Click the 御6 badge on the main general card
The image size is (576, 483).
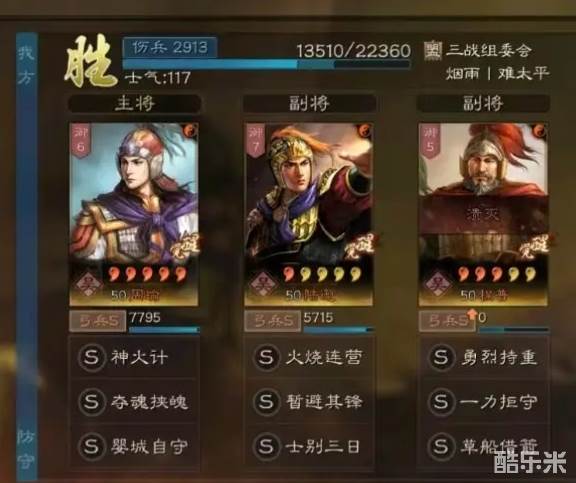[80, 141]
